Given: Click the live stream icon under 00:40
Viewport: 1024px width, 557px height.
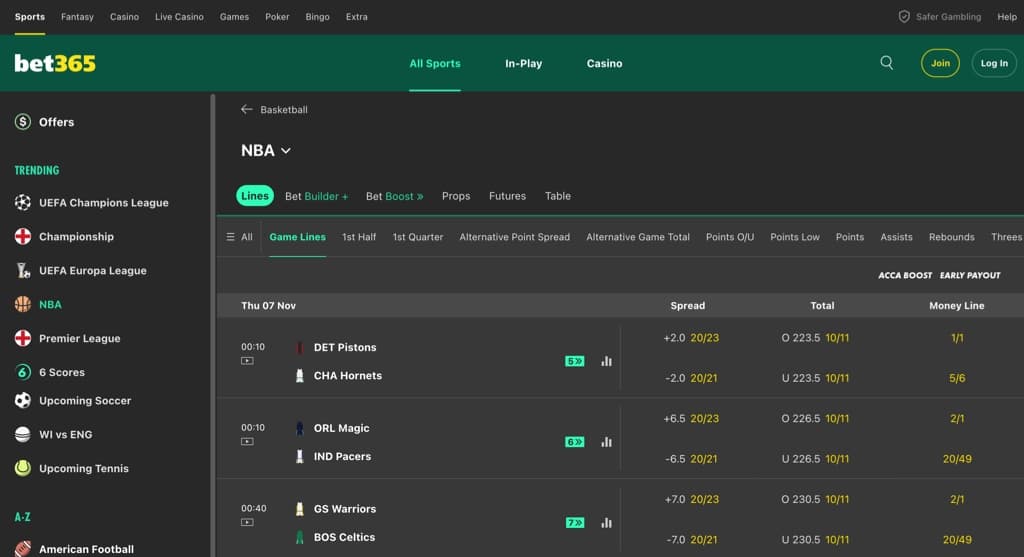Looking at the screenshot, I should tap(247, 522).
